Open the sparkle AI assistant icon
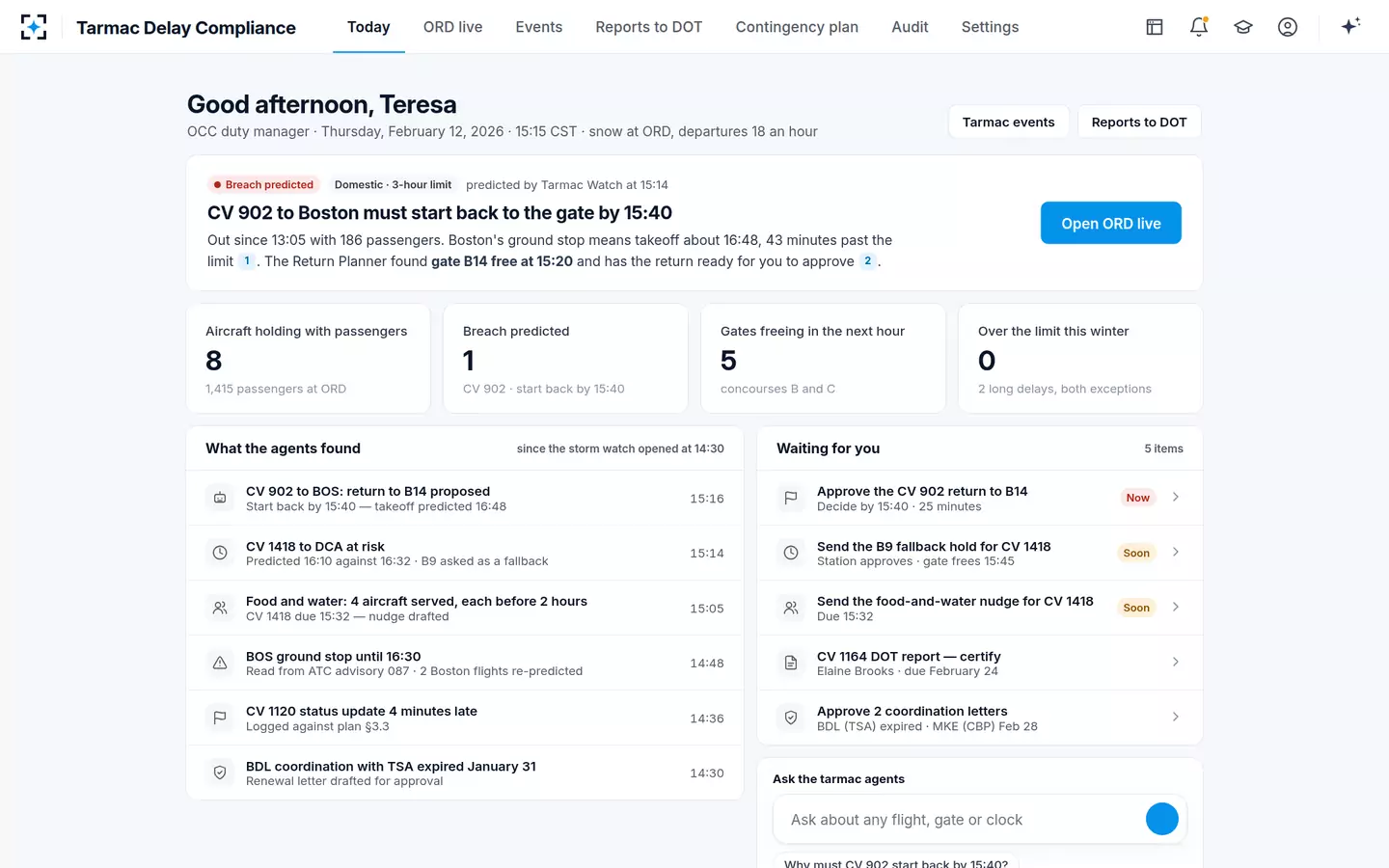 pos(1350,26)
